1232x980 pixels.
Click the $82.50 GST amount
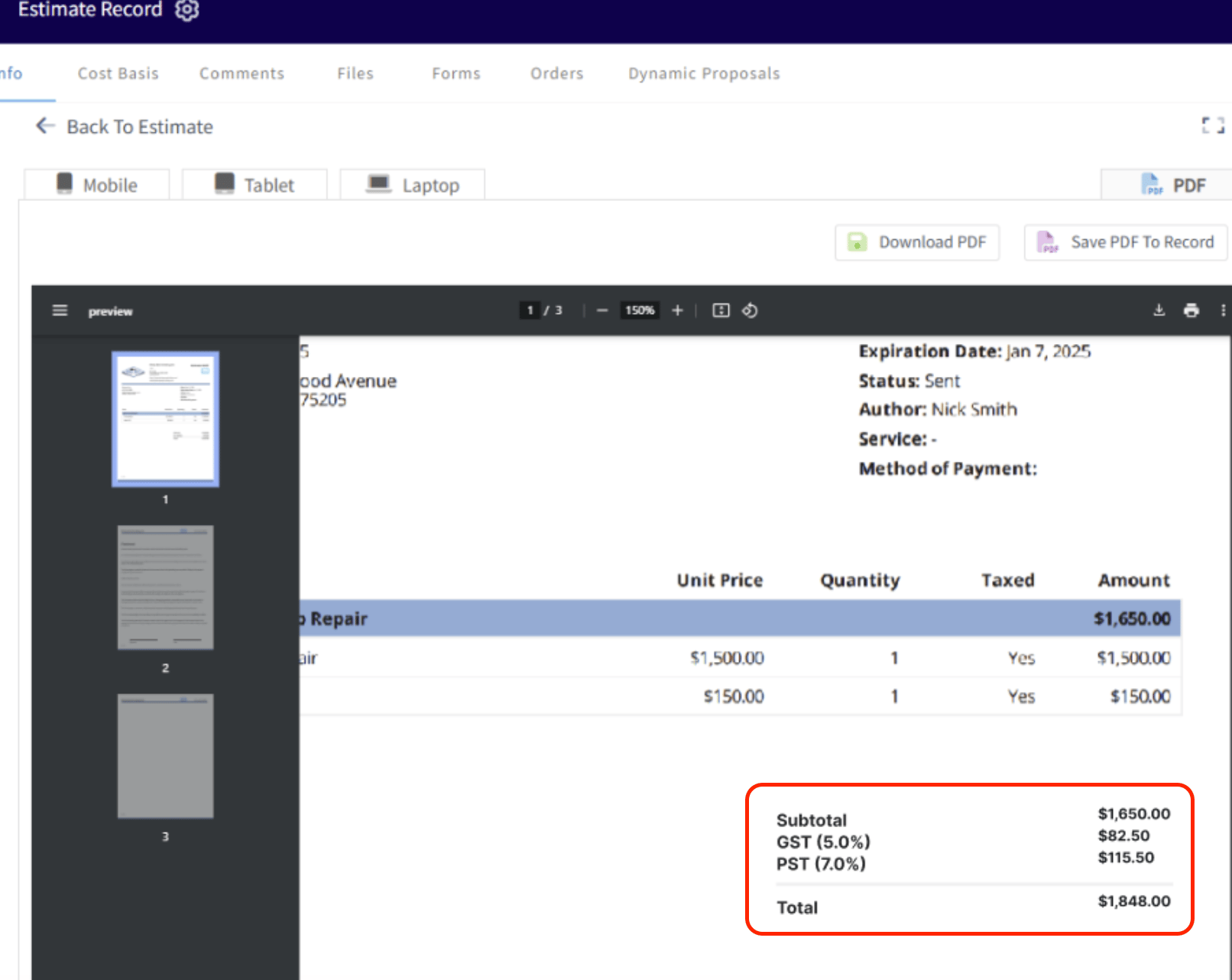[x=1123, y=836]
